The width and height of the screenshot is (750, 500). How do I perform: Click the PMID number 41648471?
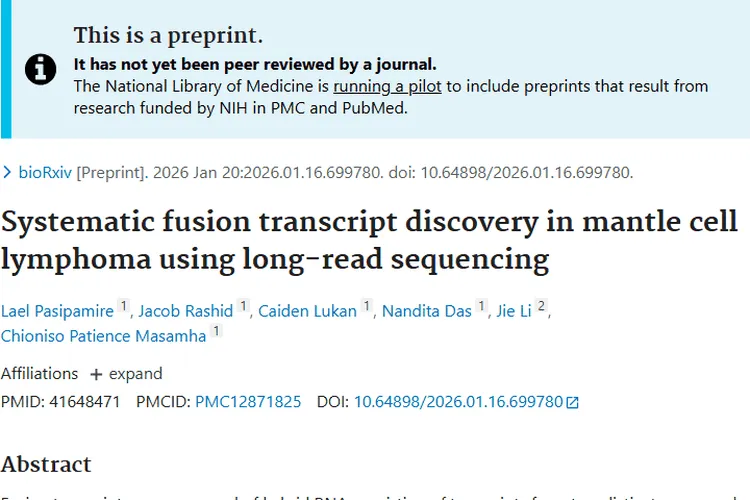84,402
